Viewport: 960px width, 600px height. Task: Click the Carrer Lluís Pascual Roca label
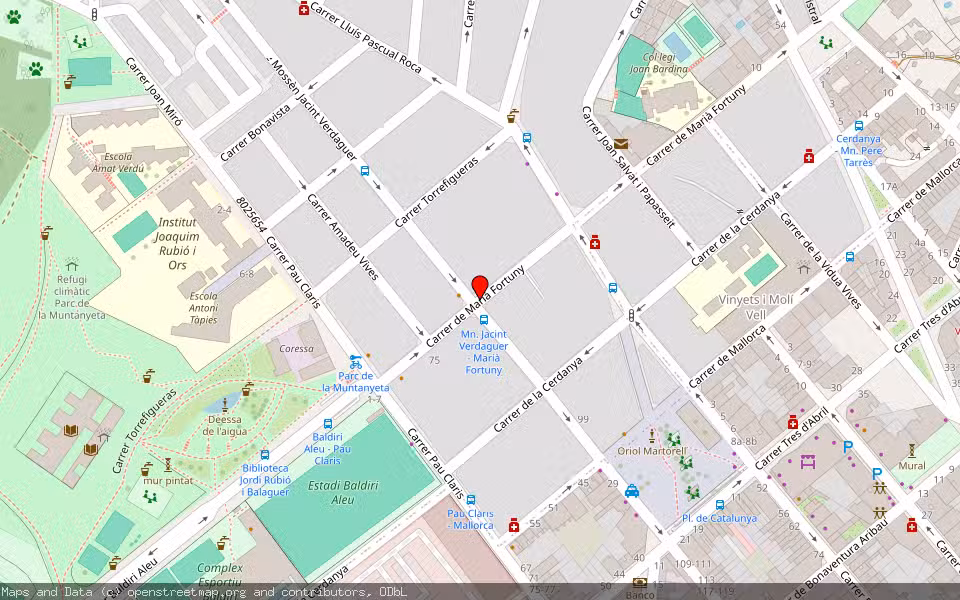tap(366, 38)
